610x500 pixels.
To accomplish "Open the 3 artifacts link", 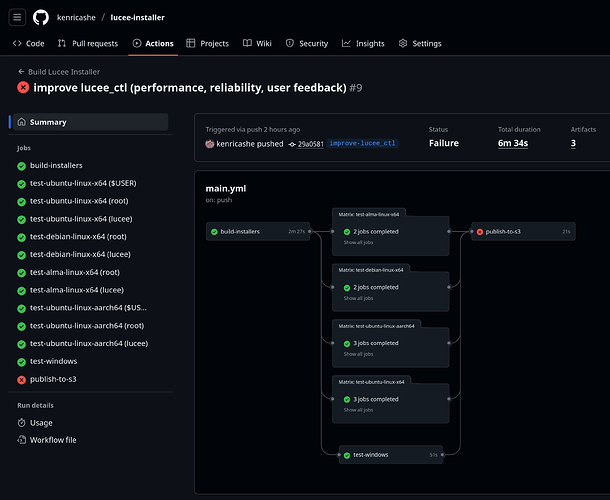I will pyautogui.click(x=573, y=143).
